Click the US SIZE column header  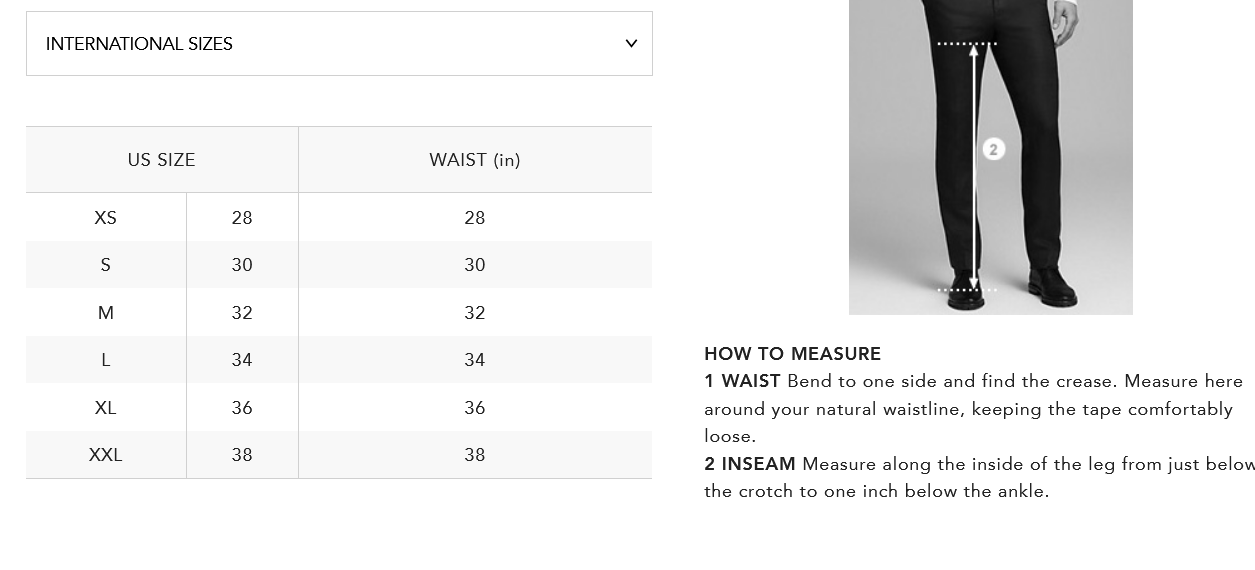coord(161,160)
